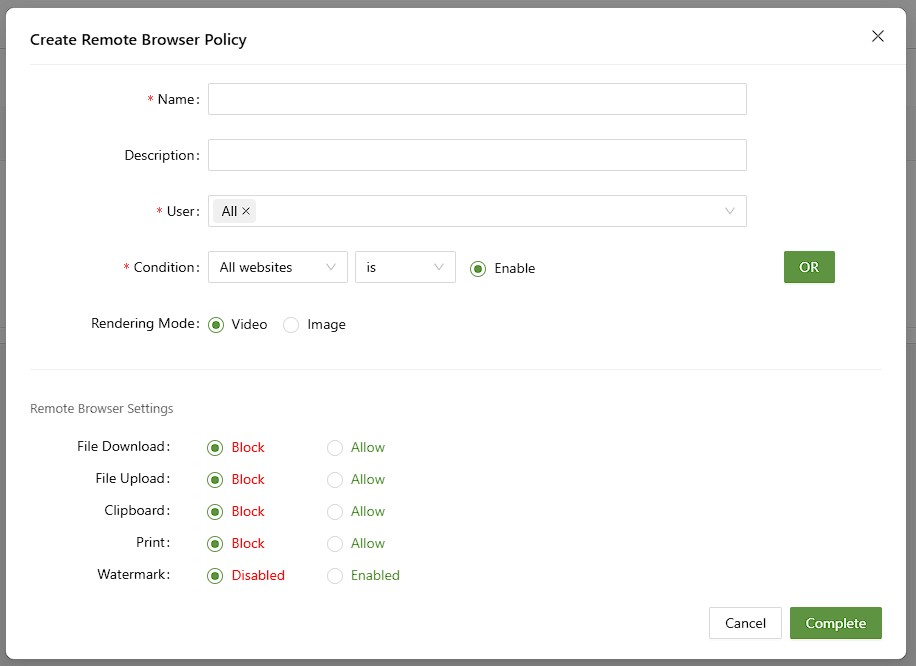Image resolution: width=916 pixels, height=666 pixels.
Task: Select Video rendering mode
Action: [x=216, y=325]
